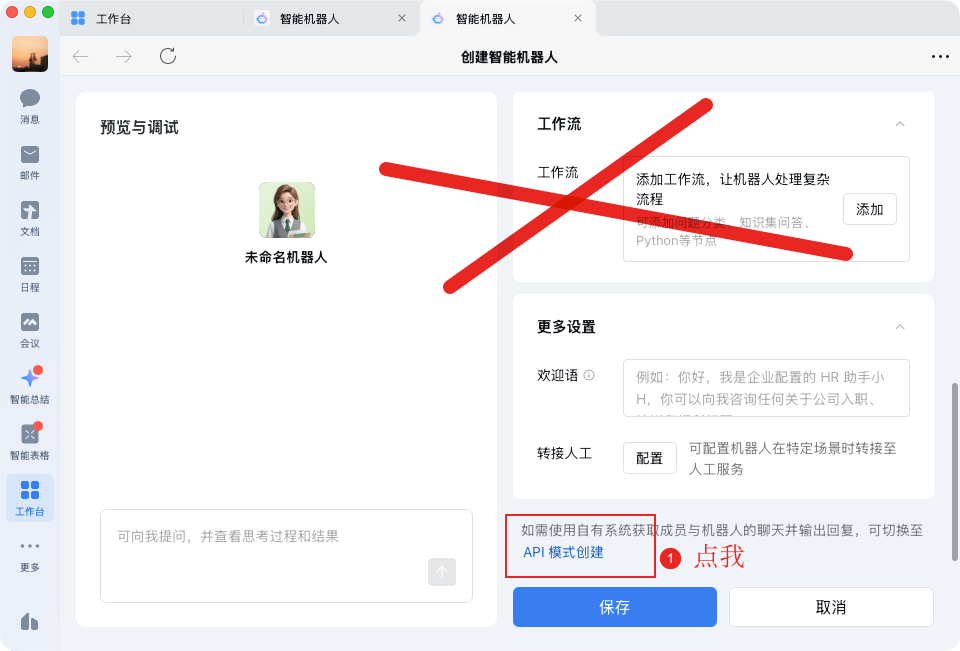Screen dimensions: 960x651
Task: Open Meetings (会议) in sidebar
Action: pos(30,329)
